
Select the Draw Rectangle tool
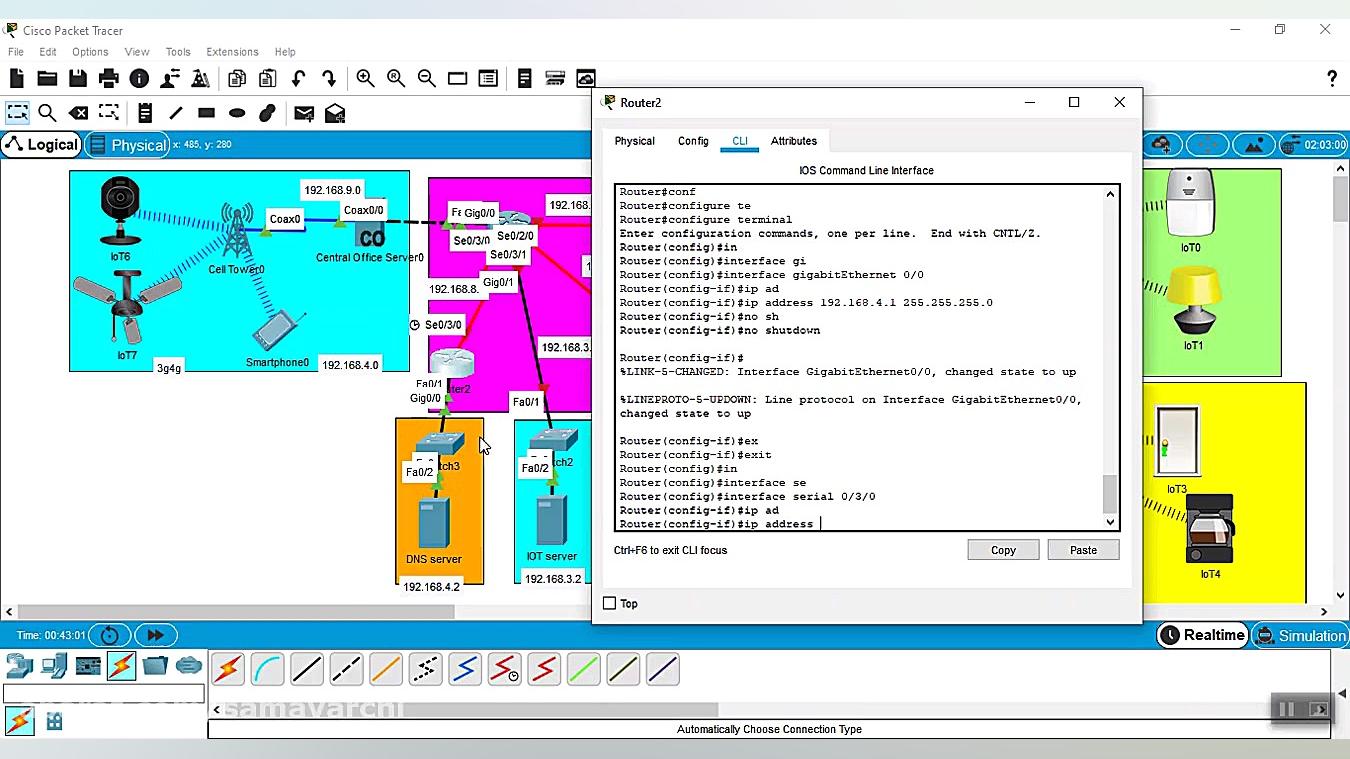pos(206,113)
